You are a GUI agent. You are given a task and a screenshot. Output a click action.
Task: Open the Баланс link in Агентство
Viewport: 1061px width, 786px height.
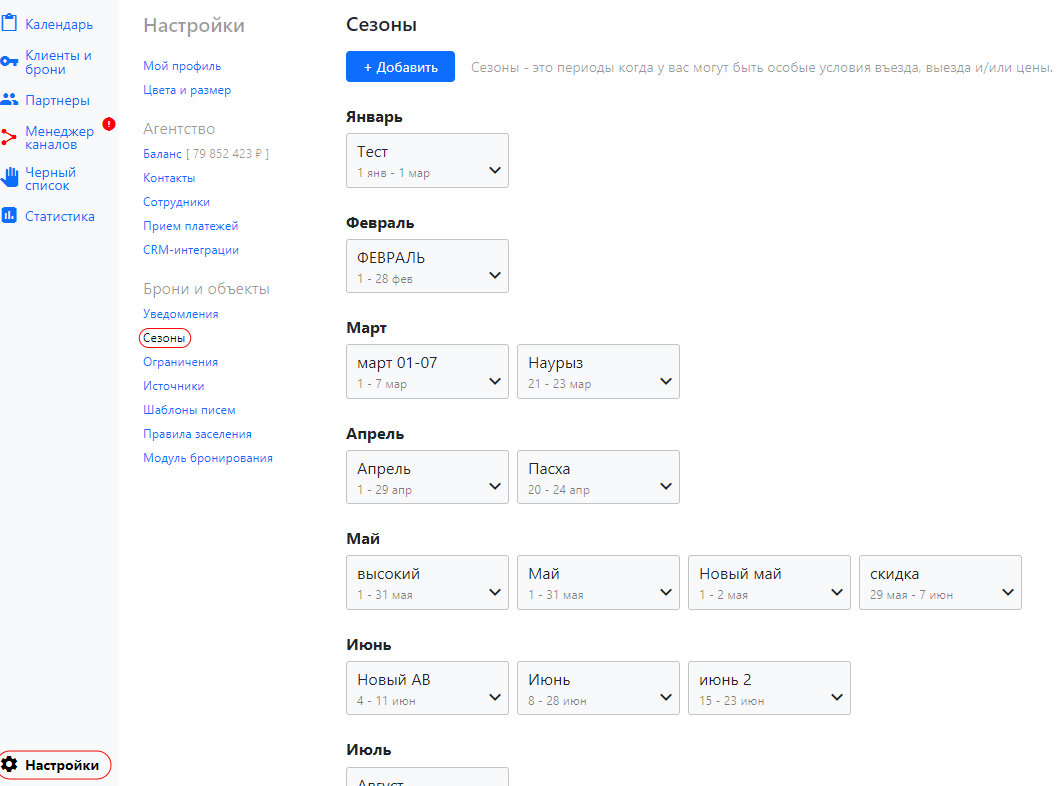pyautogui.click(x=162, y=154)
